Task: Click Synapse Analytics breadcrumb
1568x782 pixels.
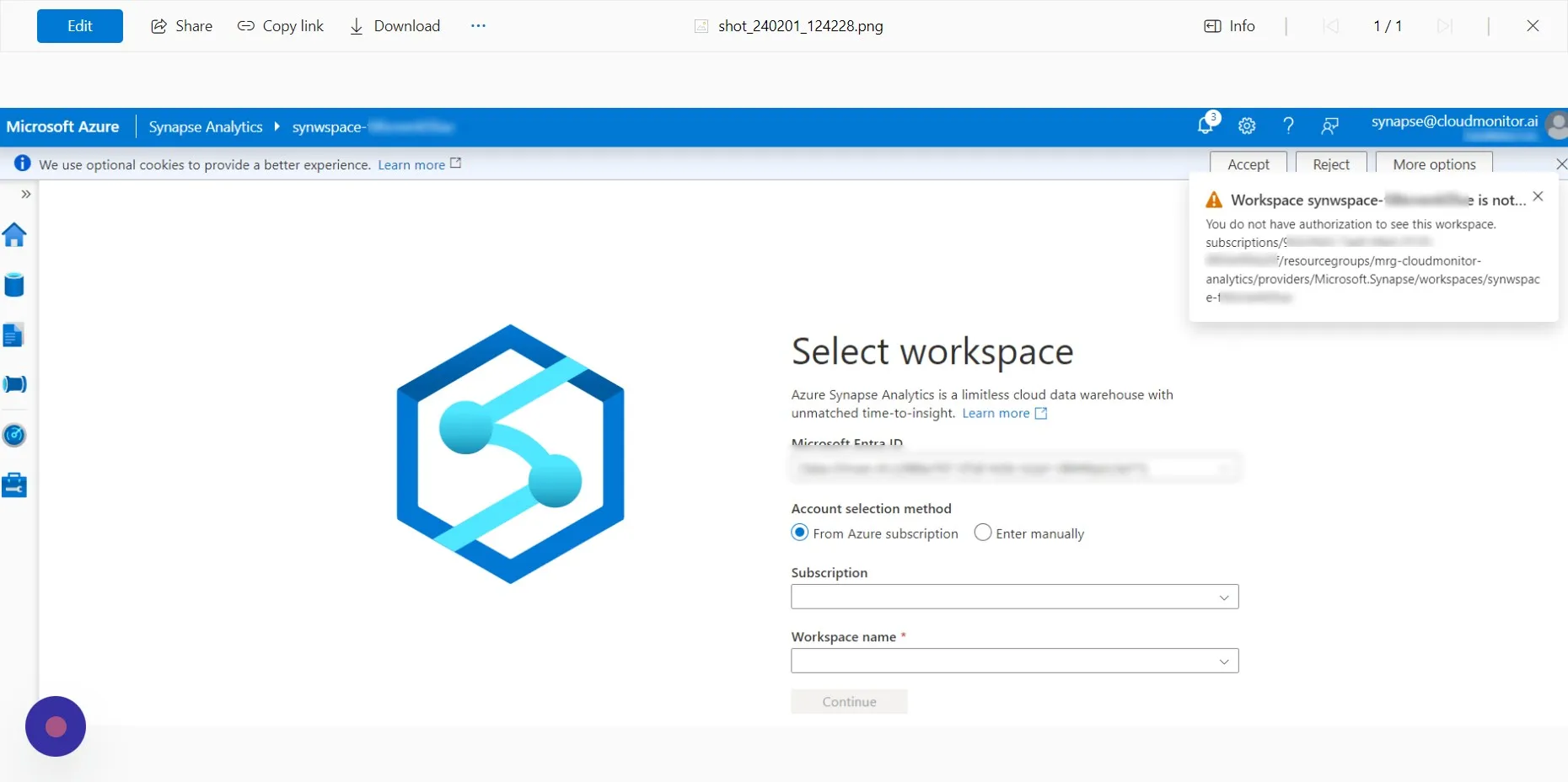Action: tap(206, 126)
